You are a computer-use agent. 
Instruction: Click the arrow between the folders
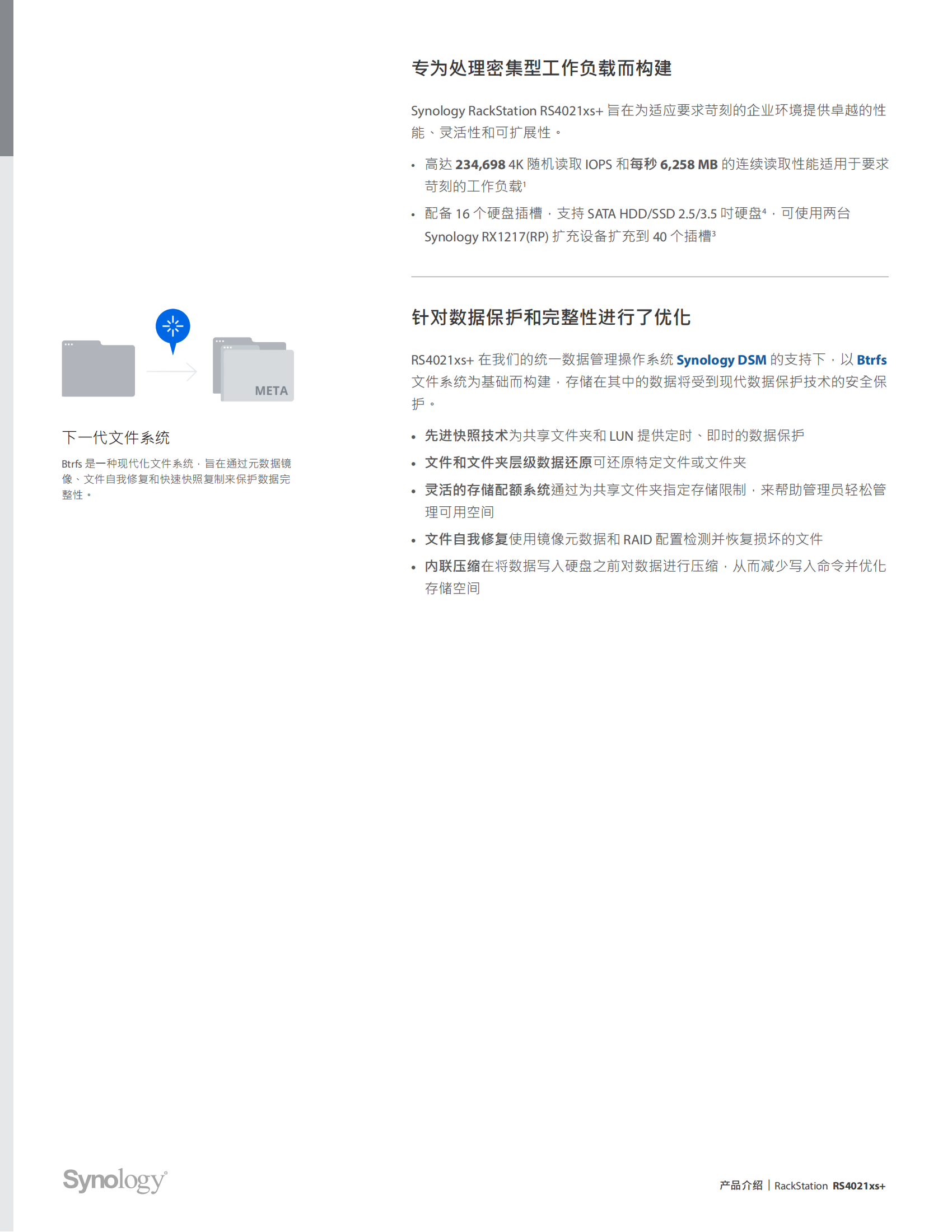click(171, 371)
